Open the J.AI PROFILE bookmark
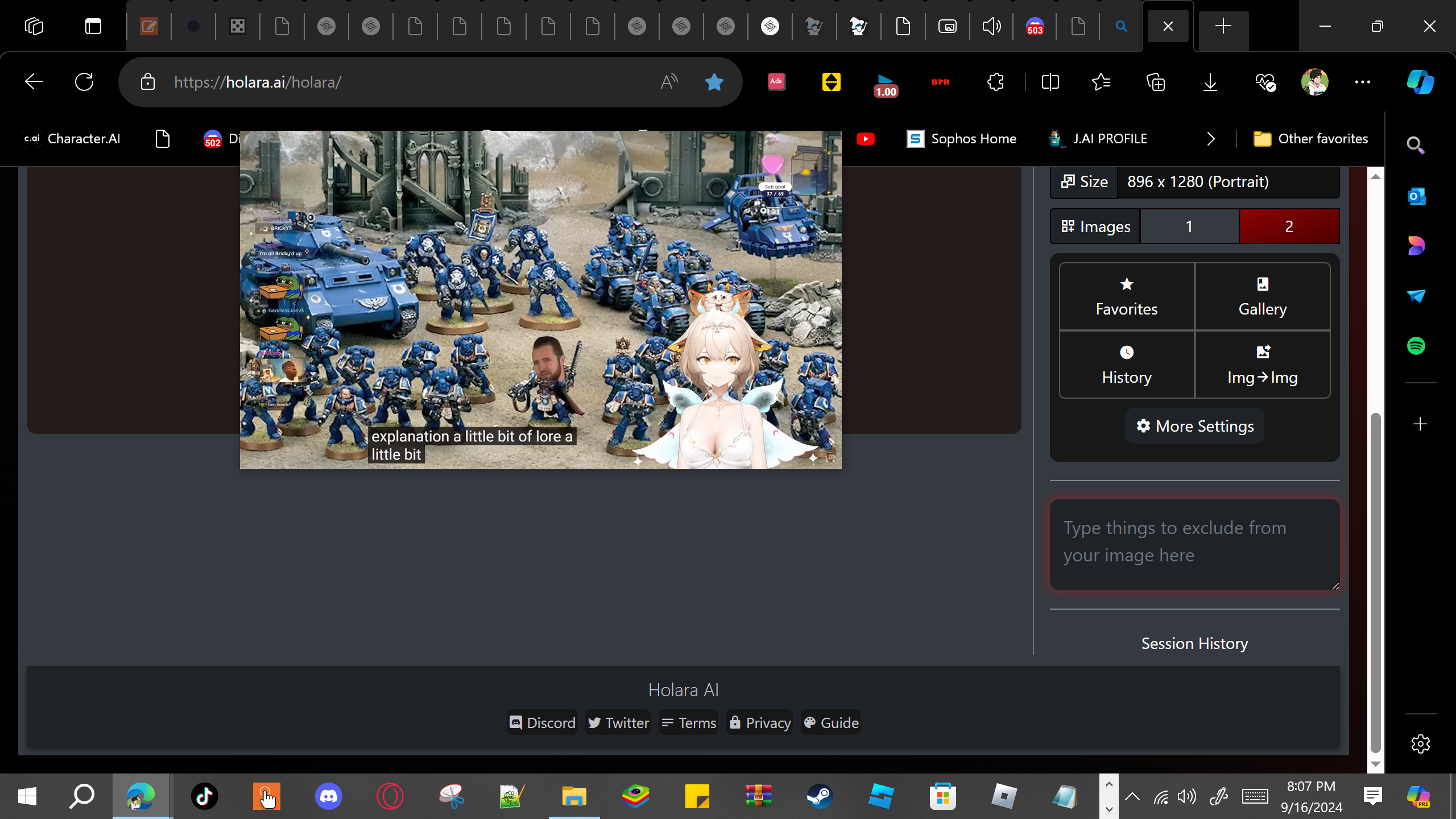Image resolution: width=1456 pixels, height=819 pixels. (x=1098, y=139)
